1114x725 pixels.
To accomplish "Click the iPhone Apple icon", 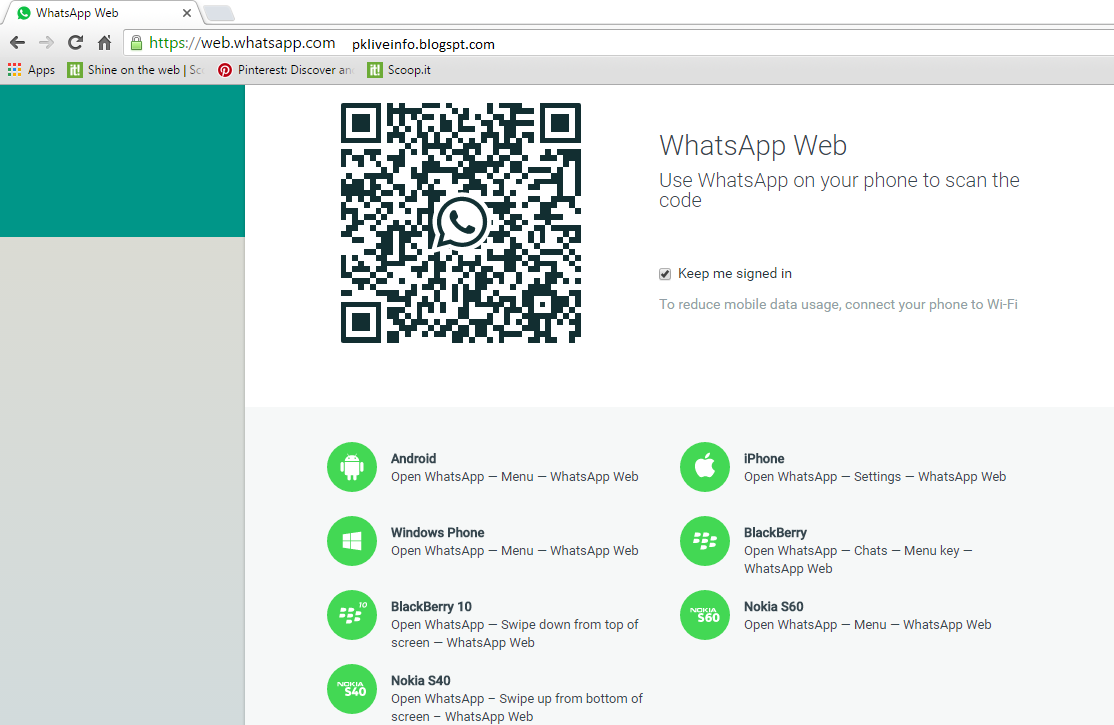I will tap(705, 467).
